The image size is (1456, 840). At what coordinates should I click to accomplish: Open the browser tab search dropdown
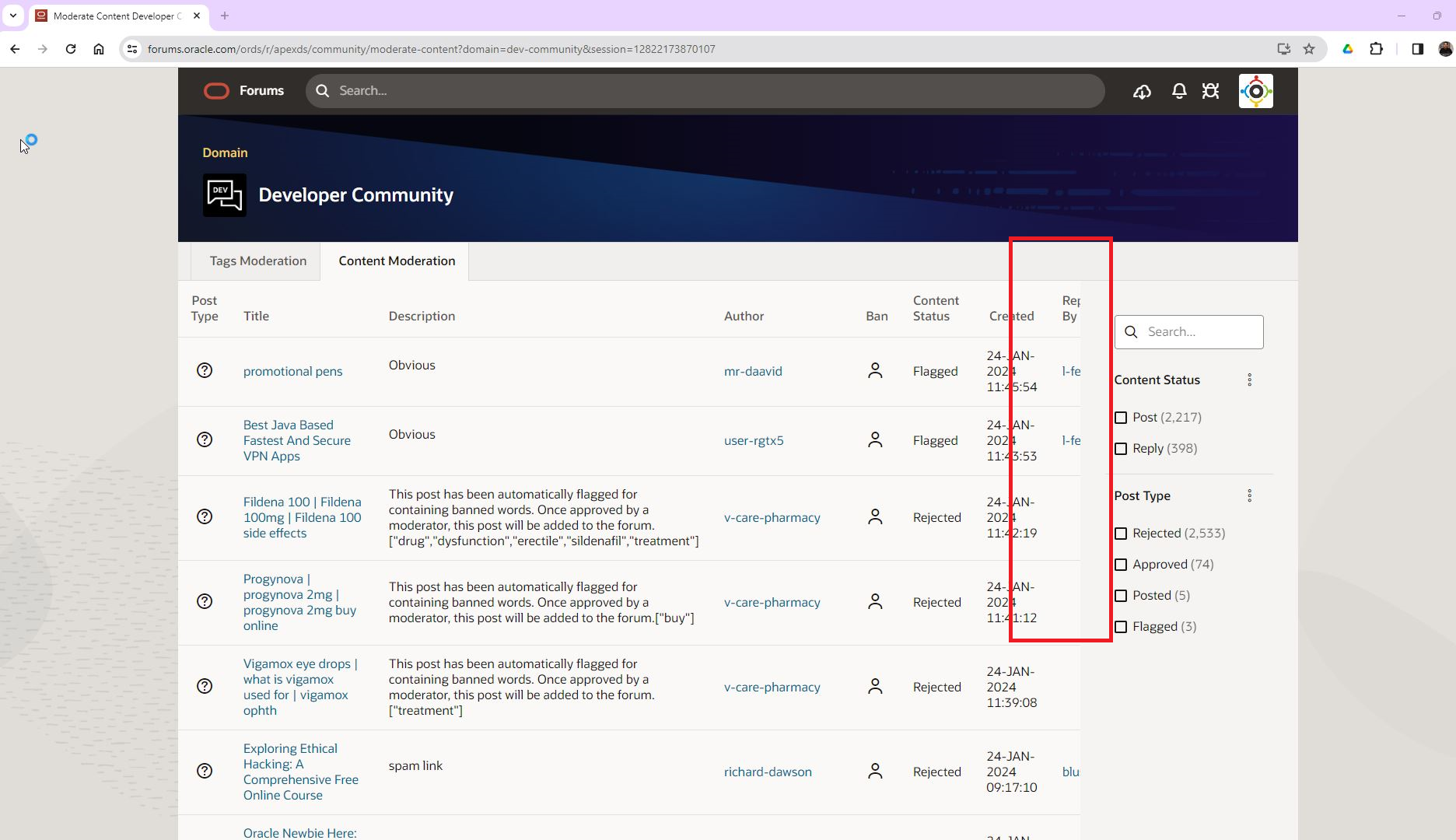click(x=12, y=16)
